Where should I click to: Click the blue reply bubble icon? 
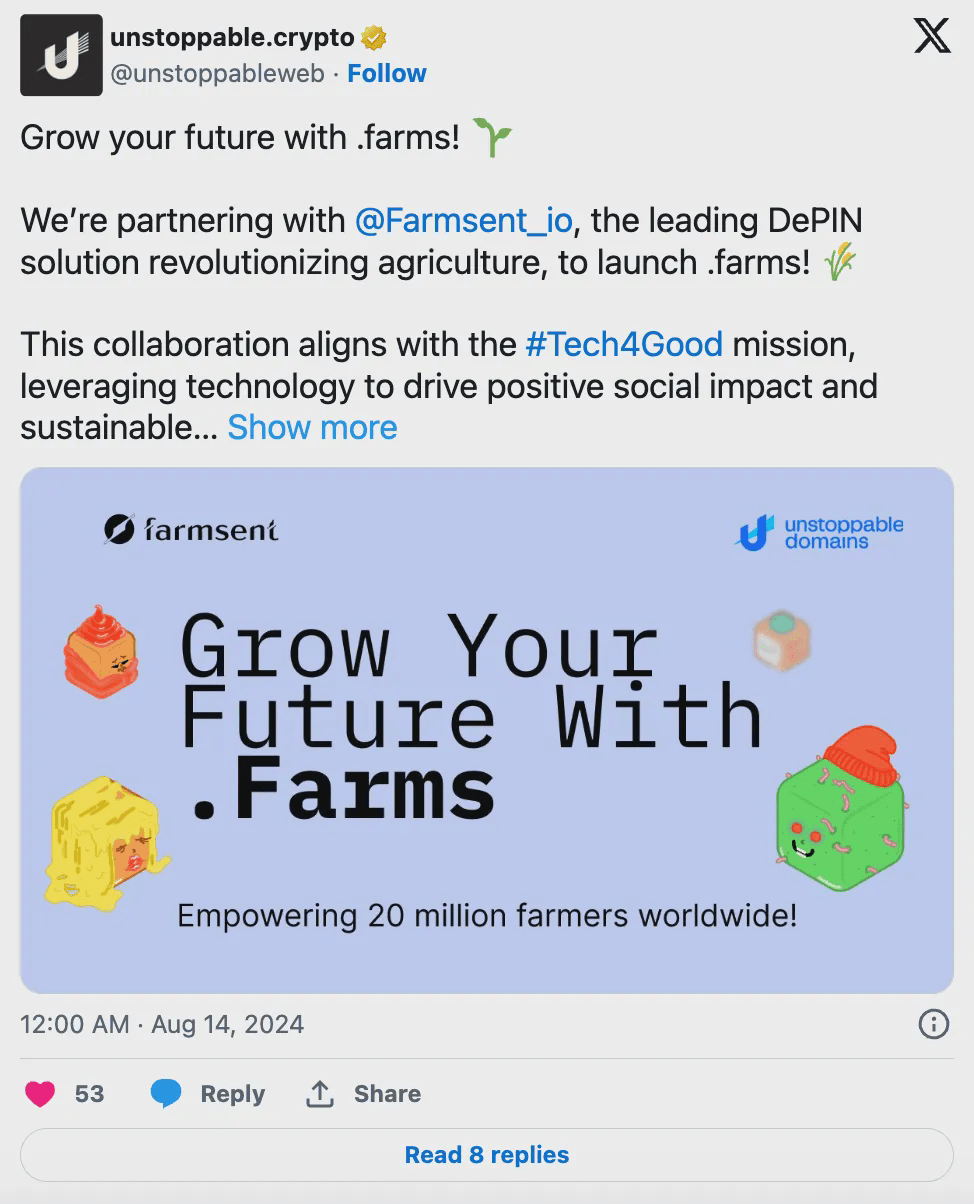166,1094
